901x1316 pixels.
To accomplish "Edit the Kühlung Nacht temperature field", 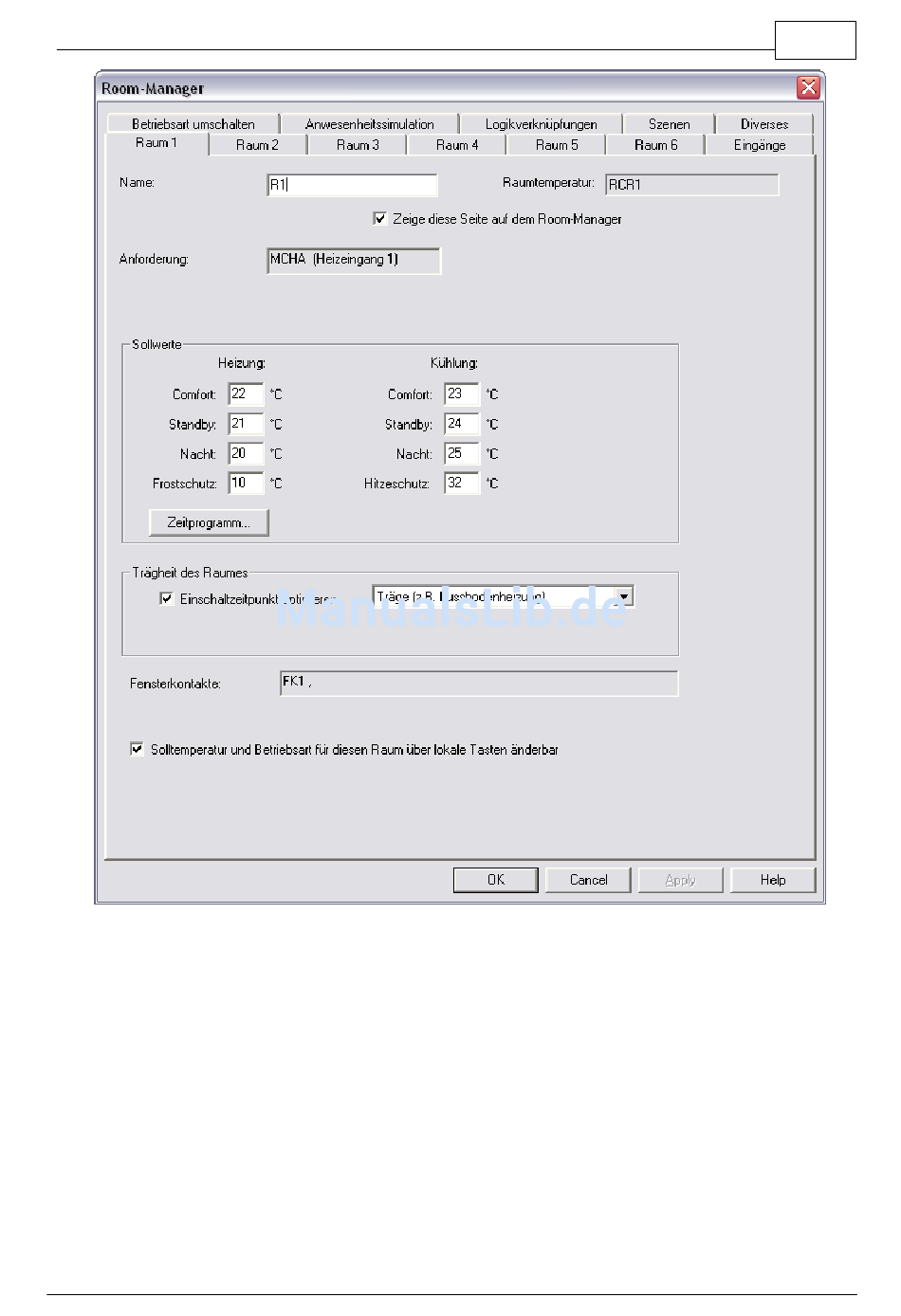I will click(x=462, y=454).
